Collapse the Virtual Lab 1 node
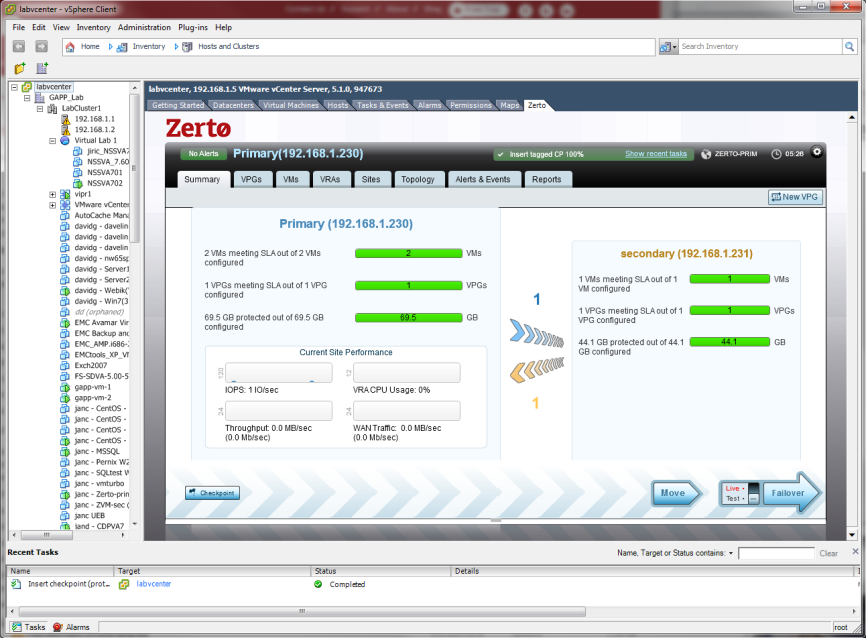Viewport: 866px width, 638px height. pyautogui.click(x=52, y=140)
